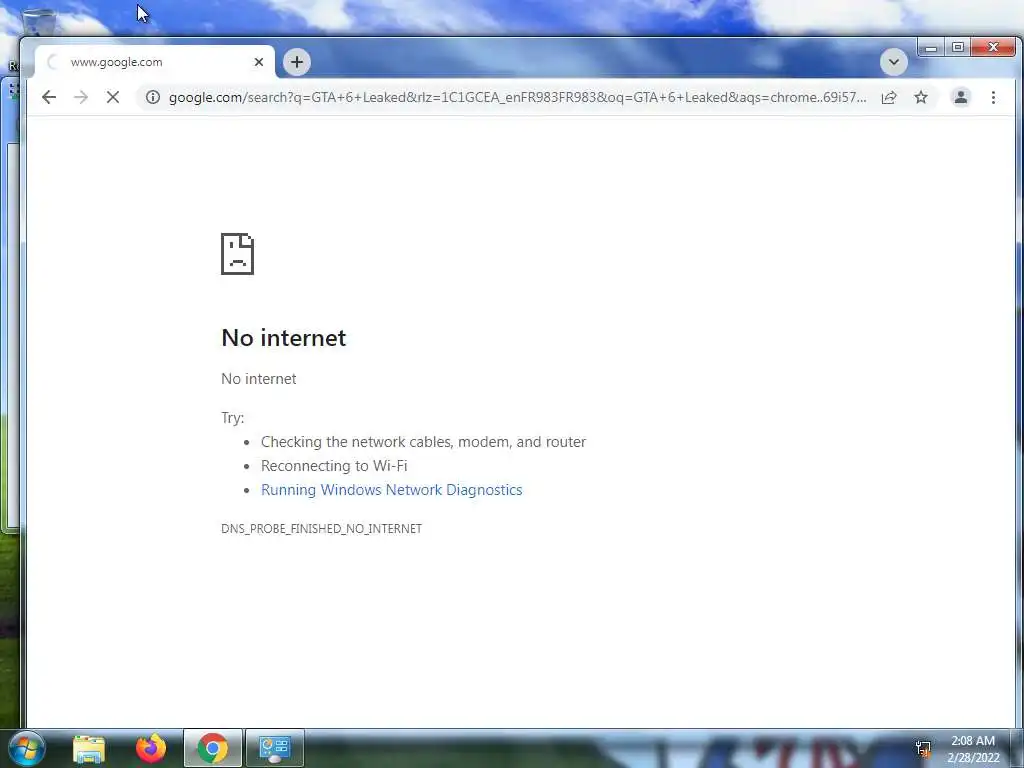Image resolution: width=1024 pixels, height=768 pixels.
Task: Click the sad page error icon
Action: point(238,254)
